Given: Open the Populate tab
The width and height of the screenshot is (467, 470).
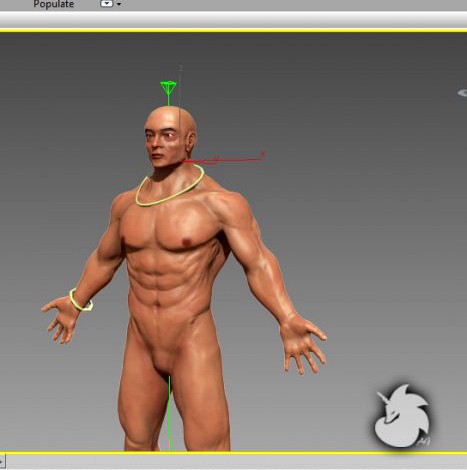Looking at the screenshot, I should pyautogui.click(x=54, y=4).
